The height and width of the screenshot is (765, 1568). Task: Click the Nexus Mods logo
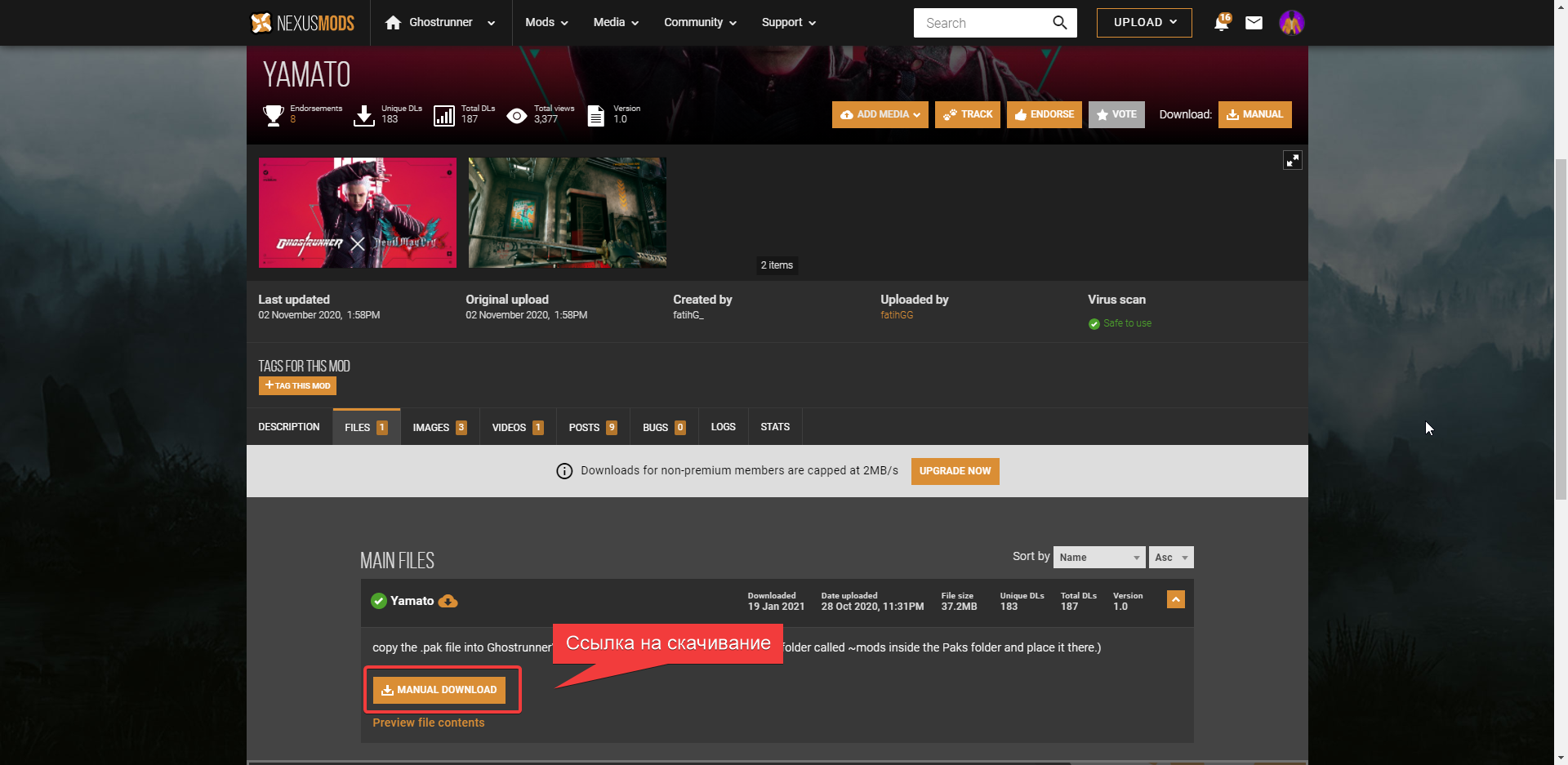click(x=302, y=23)
